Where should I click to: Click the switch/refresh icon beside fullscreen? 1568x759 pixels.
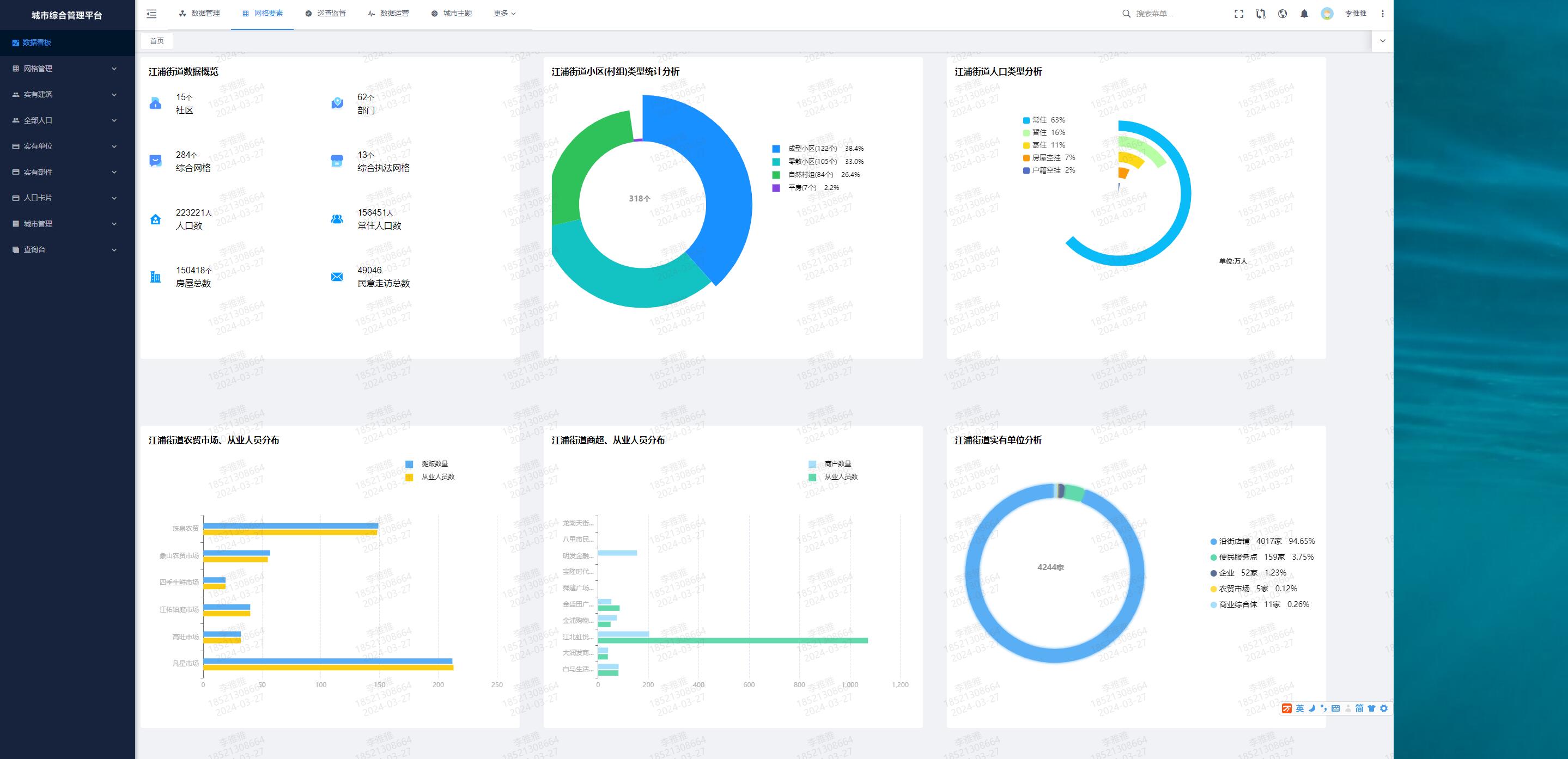coord(1261,14)
